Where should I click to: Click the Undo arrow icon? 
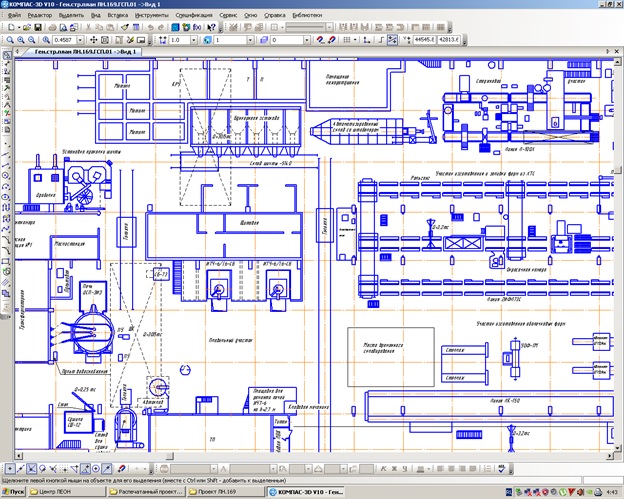tap(150, 27)
